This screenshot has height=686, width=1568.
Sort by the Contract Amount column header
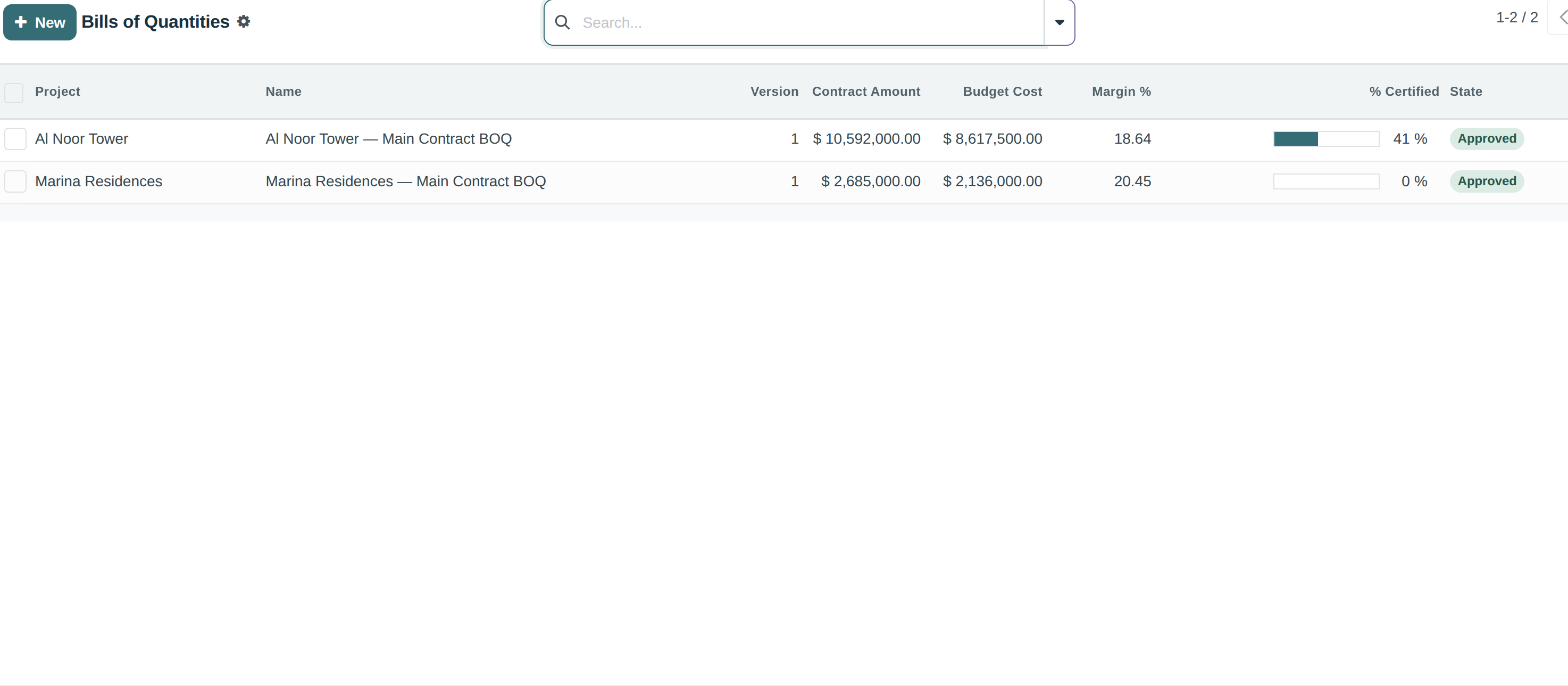pos(866,92)
